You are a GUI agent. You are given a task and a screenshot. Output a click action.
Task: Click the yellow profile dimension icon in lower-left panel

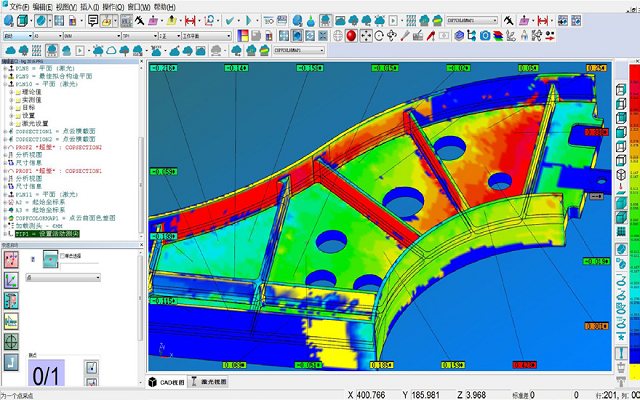pos(11,321)
